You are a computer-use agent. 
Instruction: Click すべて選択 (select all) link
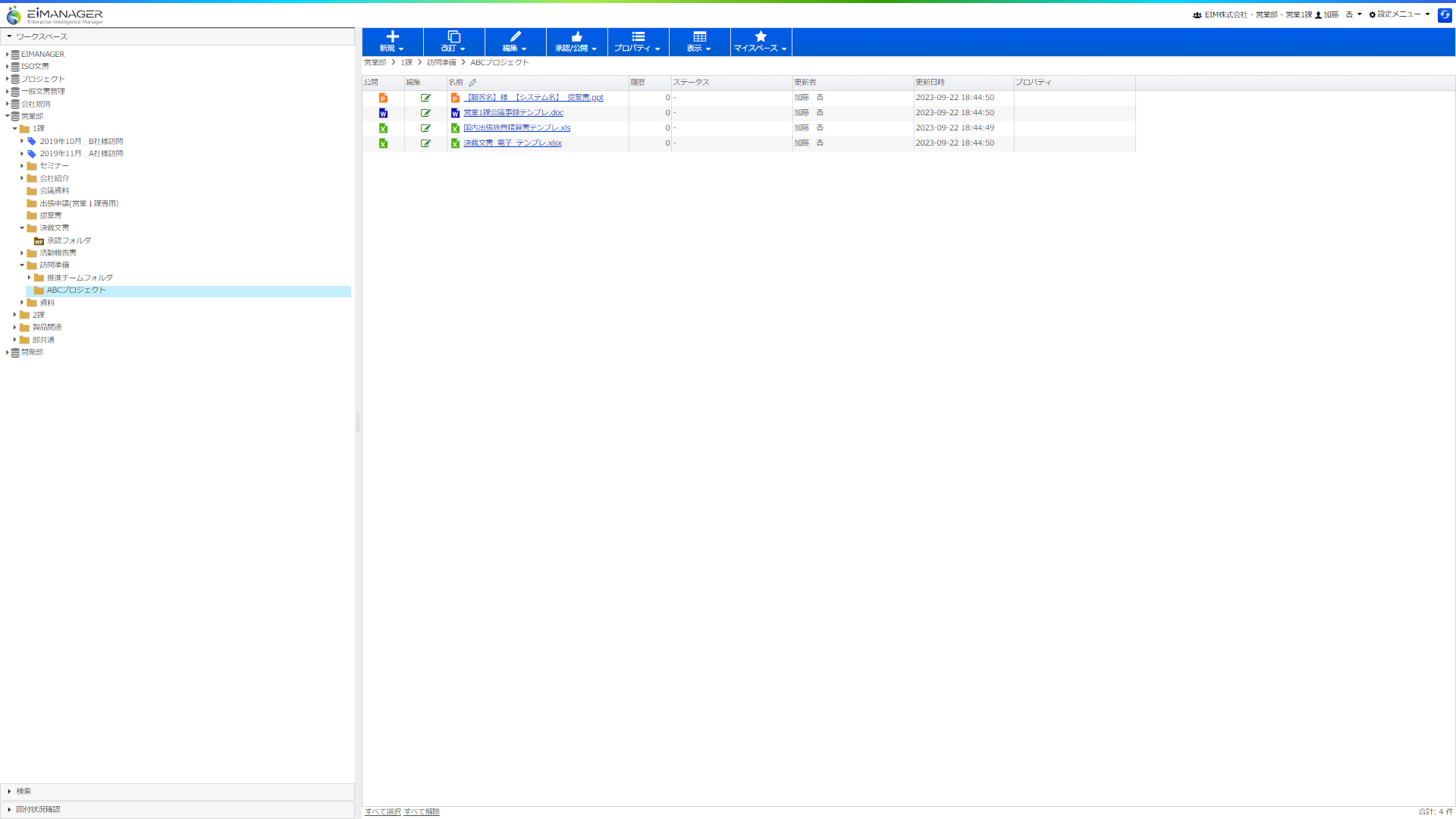[x=383, y=811]
